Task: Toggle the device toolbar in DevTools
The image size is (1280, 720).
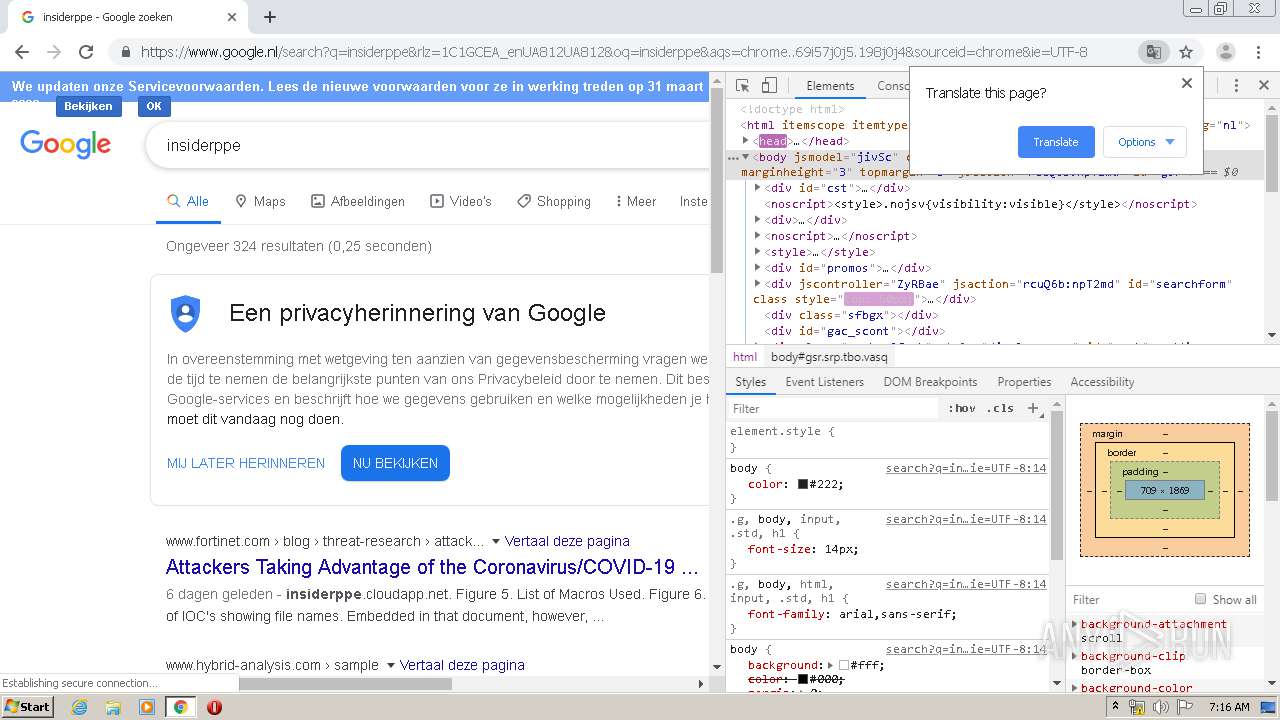Action: (x=769, y=86)
